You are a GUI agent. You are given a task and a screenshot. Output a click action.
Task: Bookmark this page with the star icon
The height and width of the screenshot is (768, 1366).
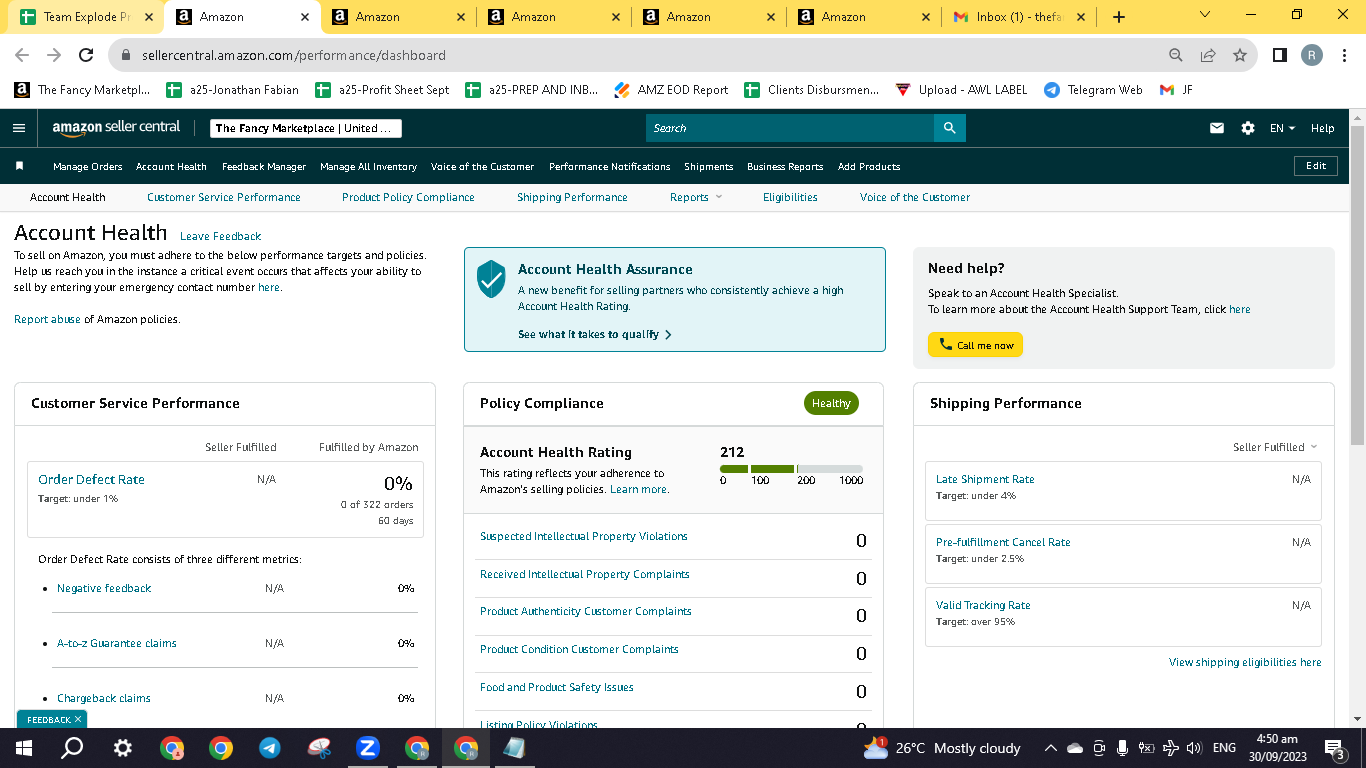[x=1240, y=55]
